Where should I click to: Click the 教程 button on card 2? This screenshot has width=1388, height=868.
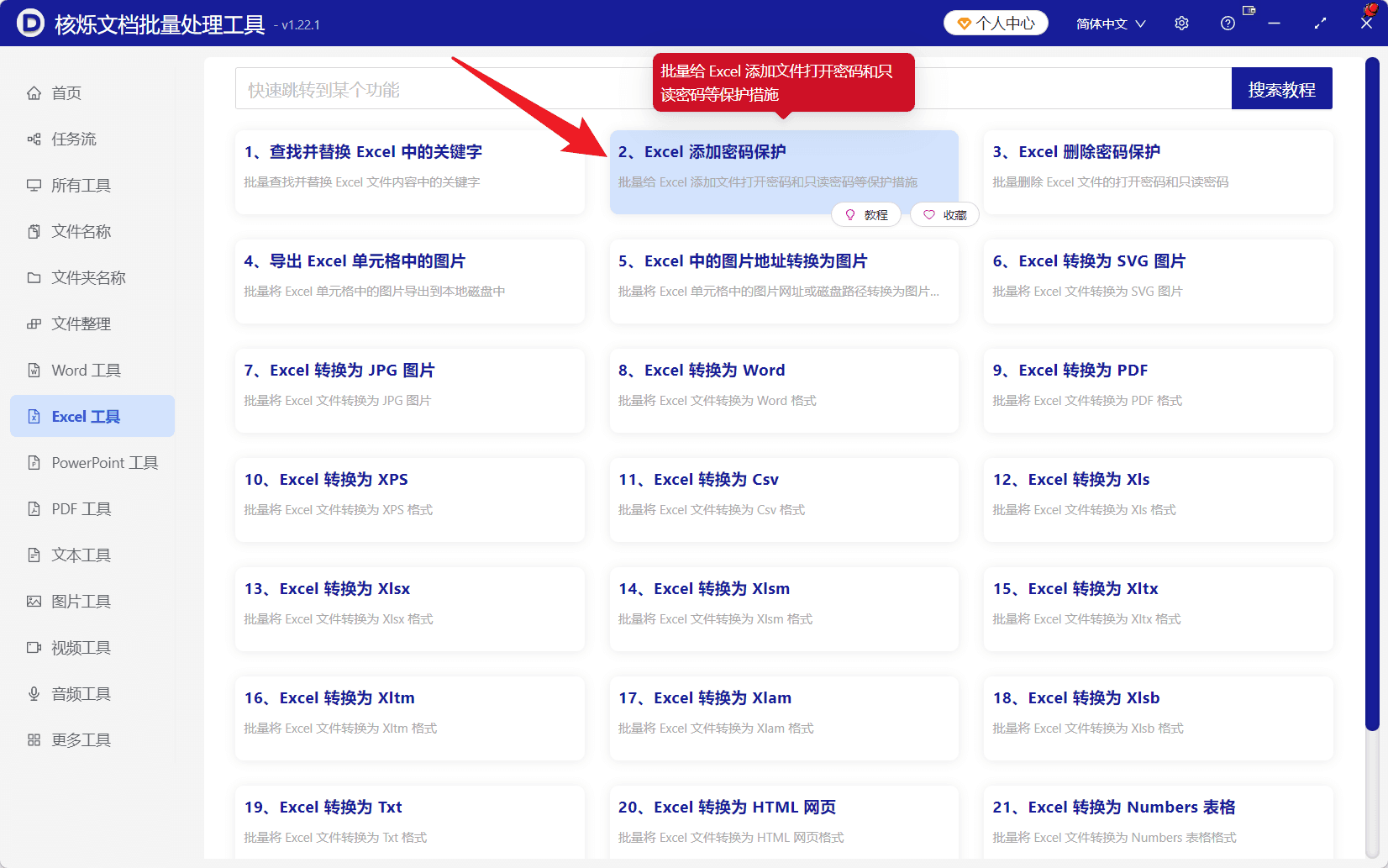[866, 215]
